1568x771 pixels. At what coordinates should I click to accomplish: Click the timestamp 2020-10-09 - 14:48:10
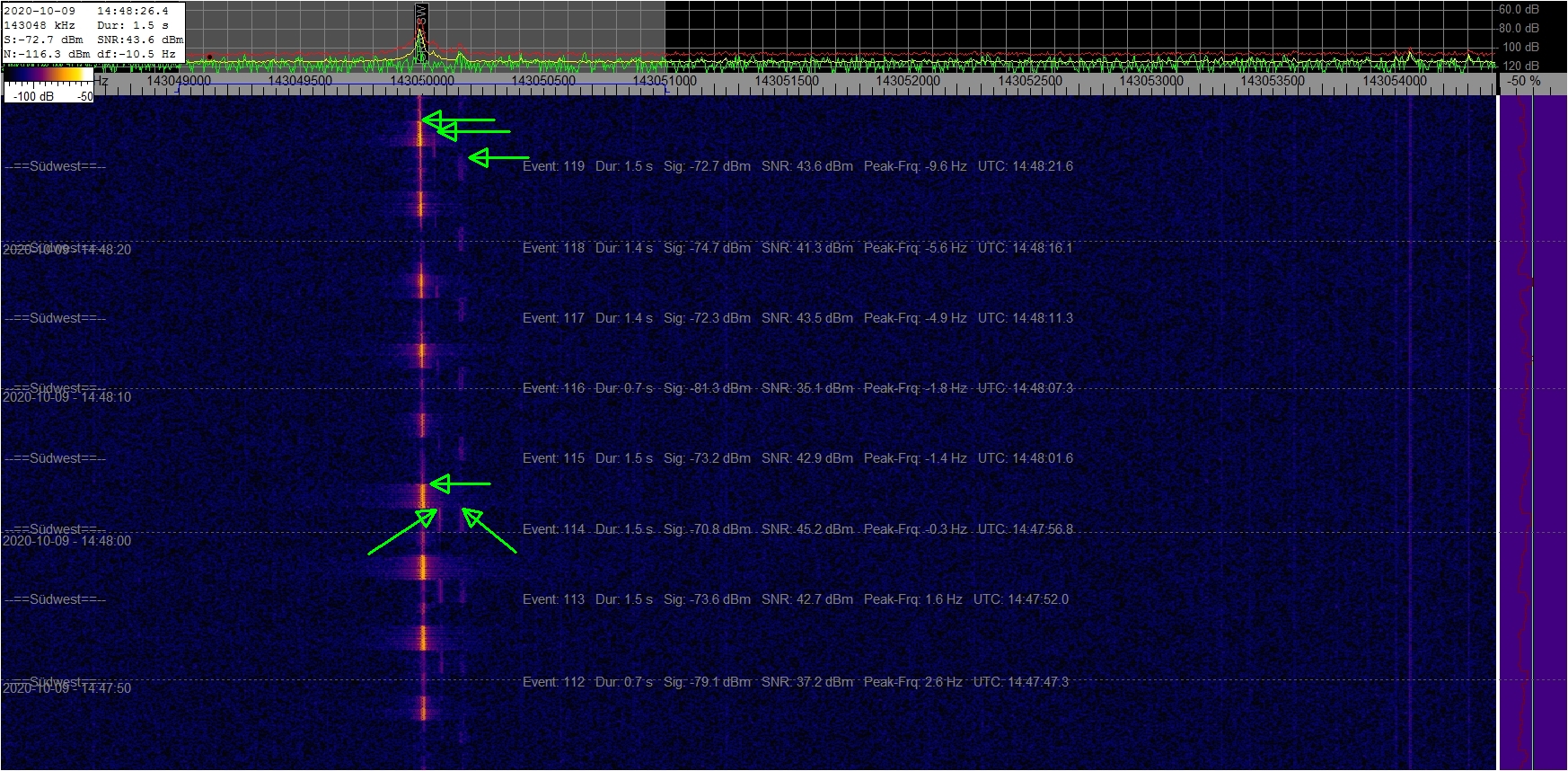click(67, 397)
